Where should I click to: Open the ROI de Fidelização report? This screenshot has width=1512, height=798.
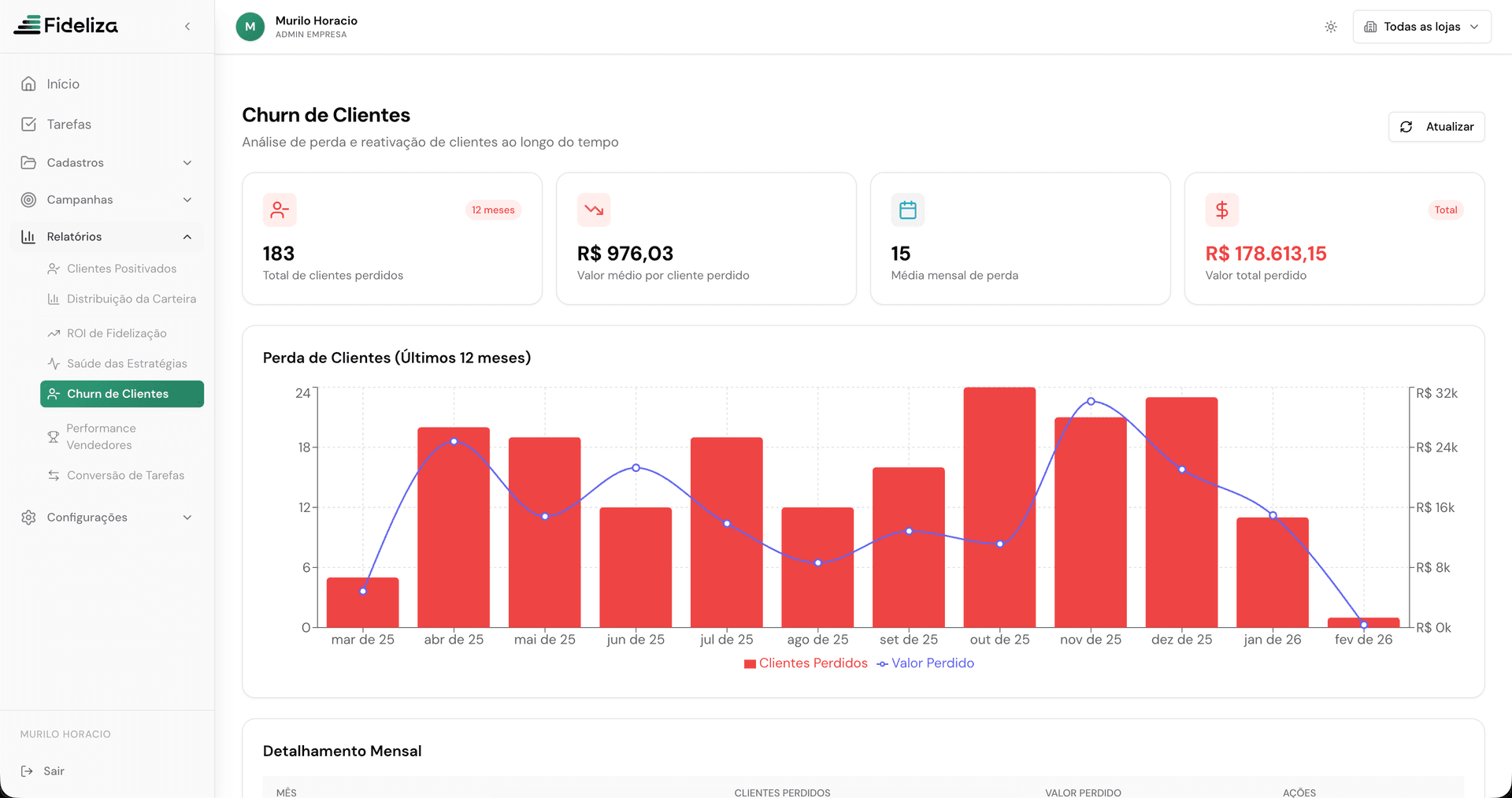coord(117,333)
